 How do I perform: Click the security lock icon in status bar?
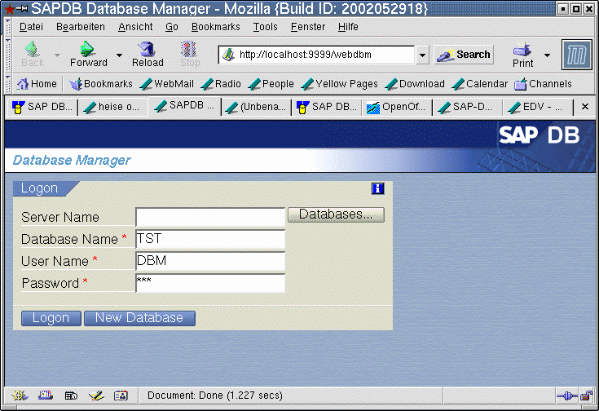tap(586, 396)
